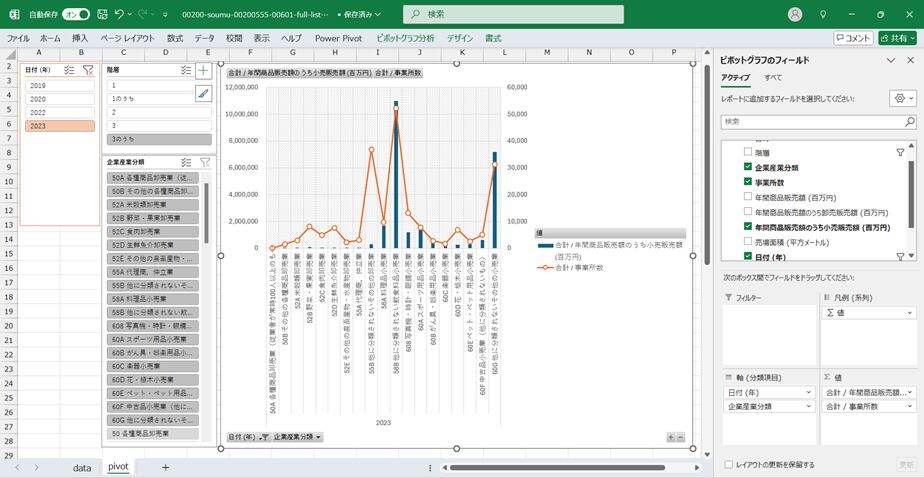Check the 売場面積 (平方メートル) field

(x=748, y=242)
